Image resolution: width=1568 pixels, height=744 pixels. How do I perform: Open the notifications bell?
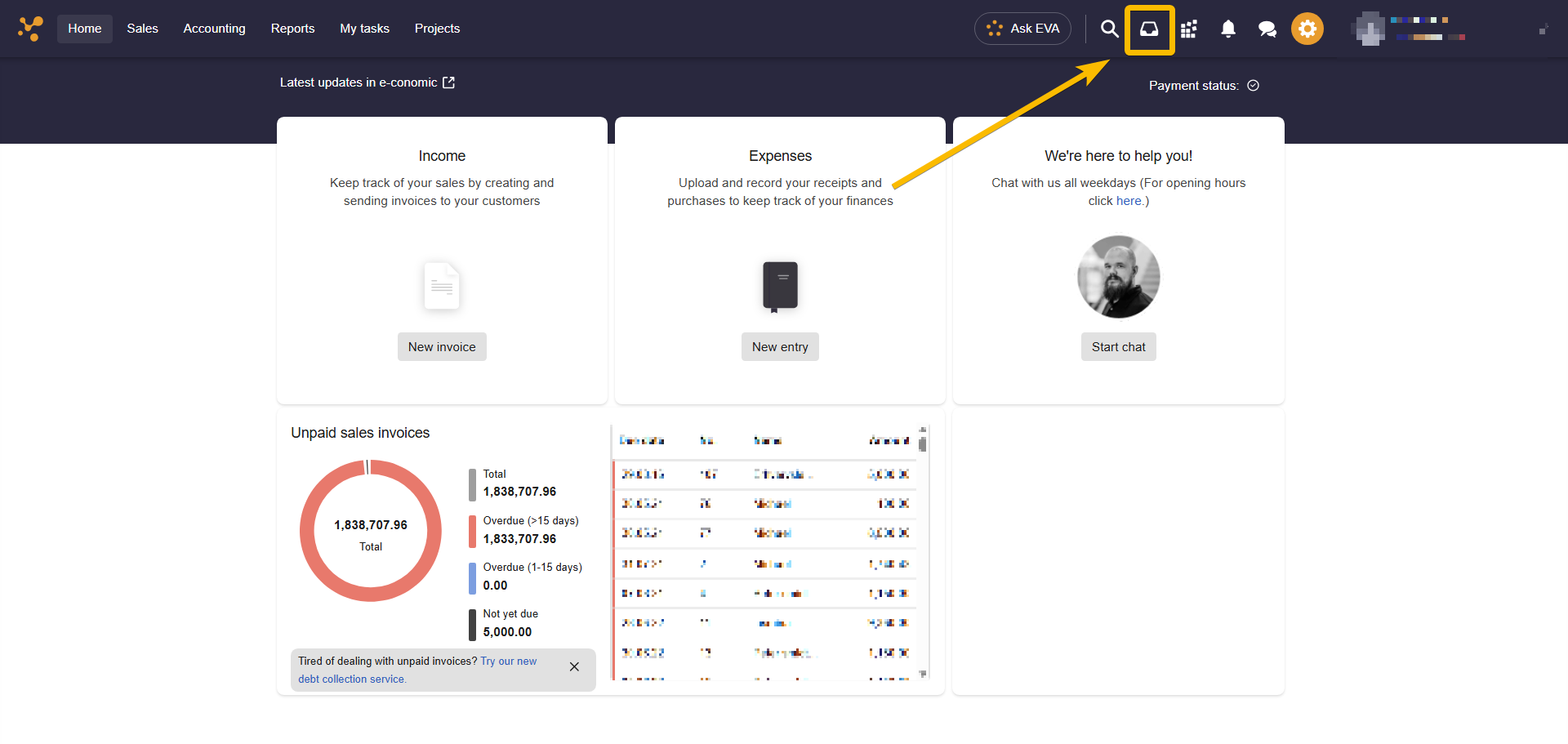pyautogui.click(x=1227, y=29)
